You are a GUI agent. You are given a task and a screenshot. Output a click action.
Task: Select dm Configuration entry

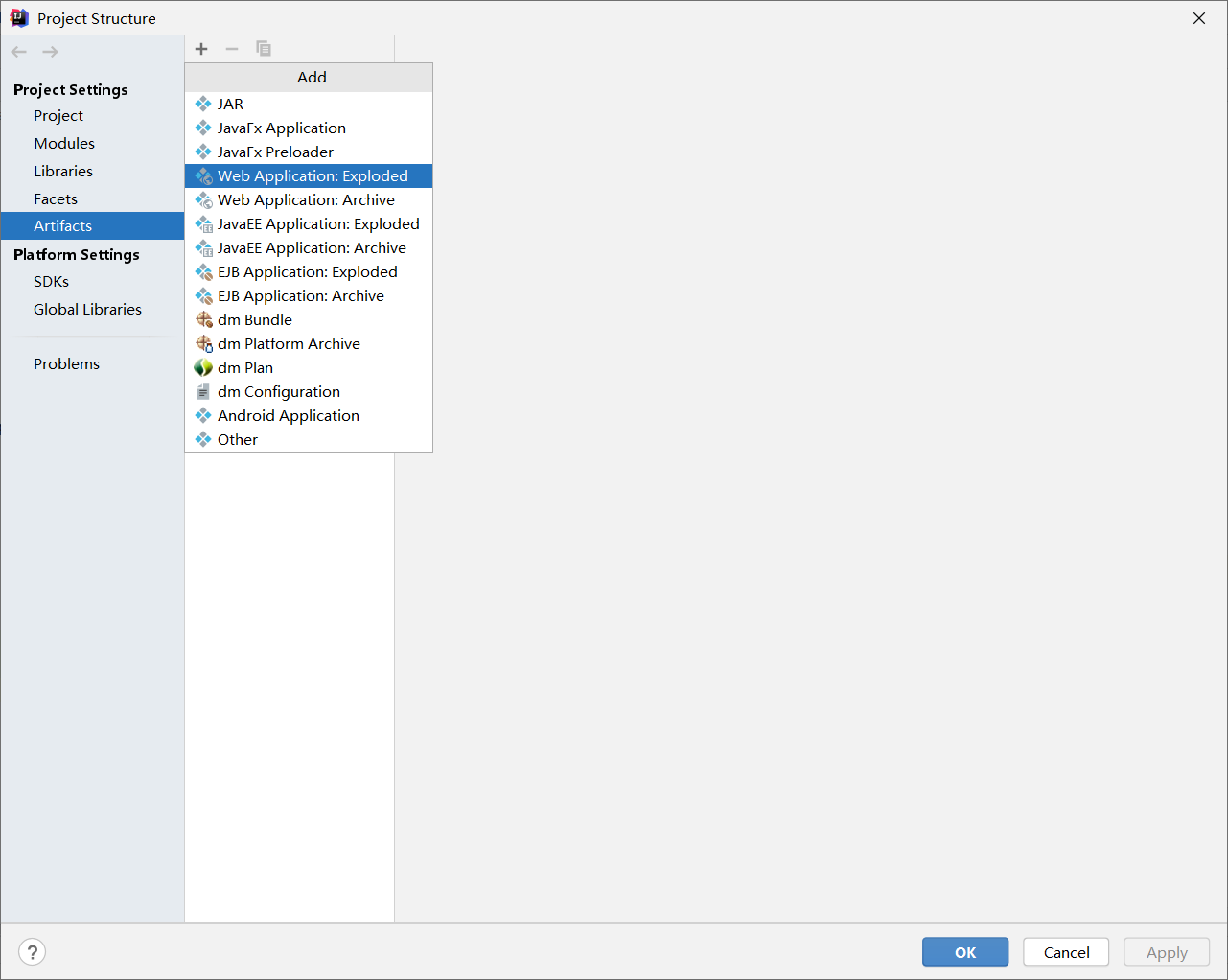(309, 391)
